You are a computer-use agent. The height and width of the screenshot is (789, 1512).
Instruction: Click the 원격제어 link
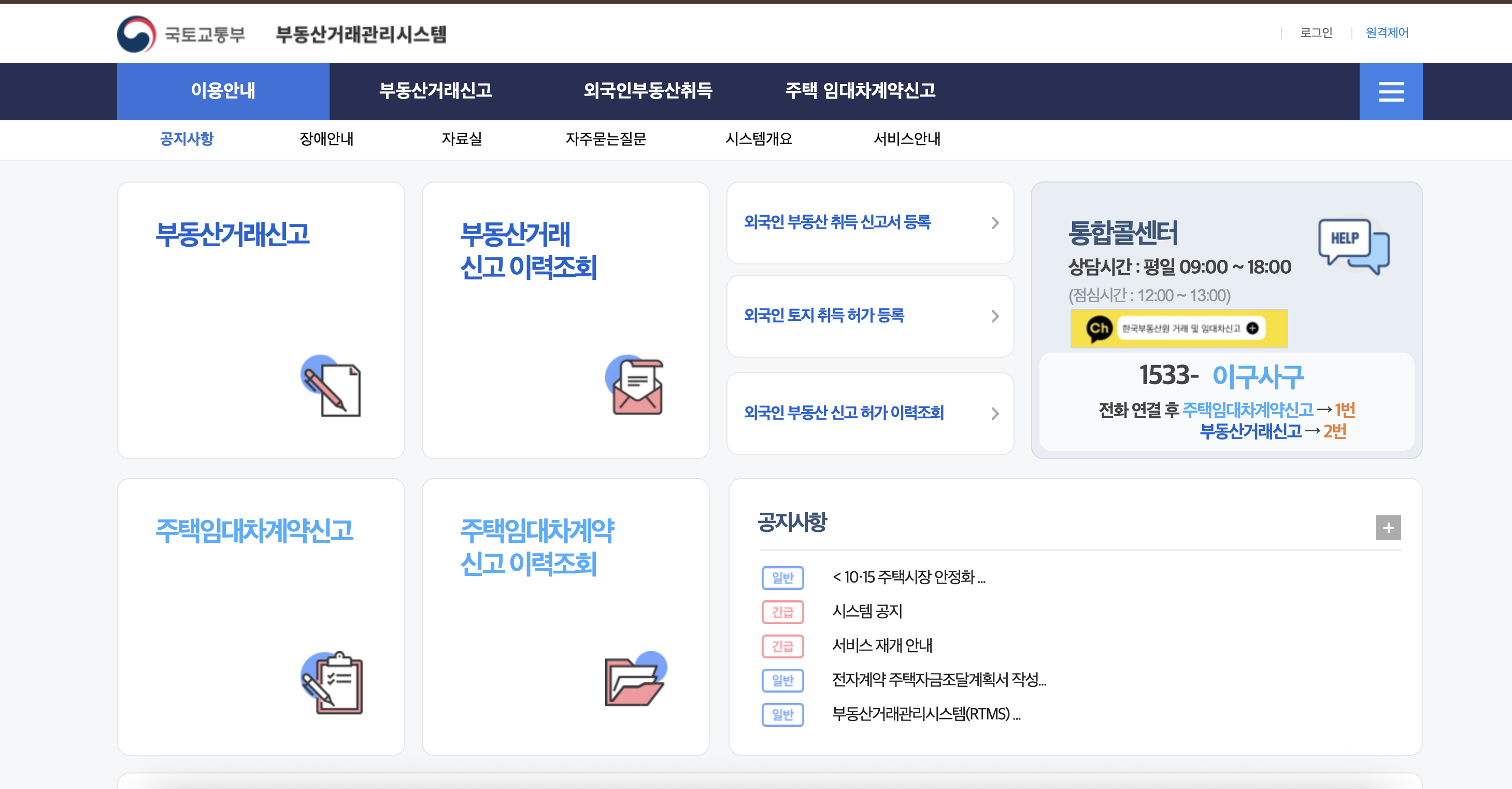click(1387, 33)
